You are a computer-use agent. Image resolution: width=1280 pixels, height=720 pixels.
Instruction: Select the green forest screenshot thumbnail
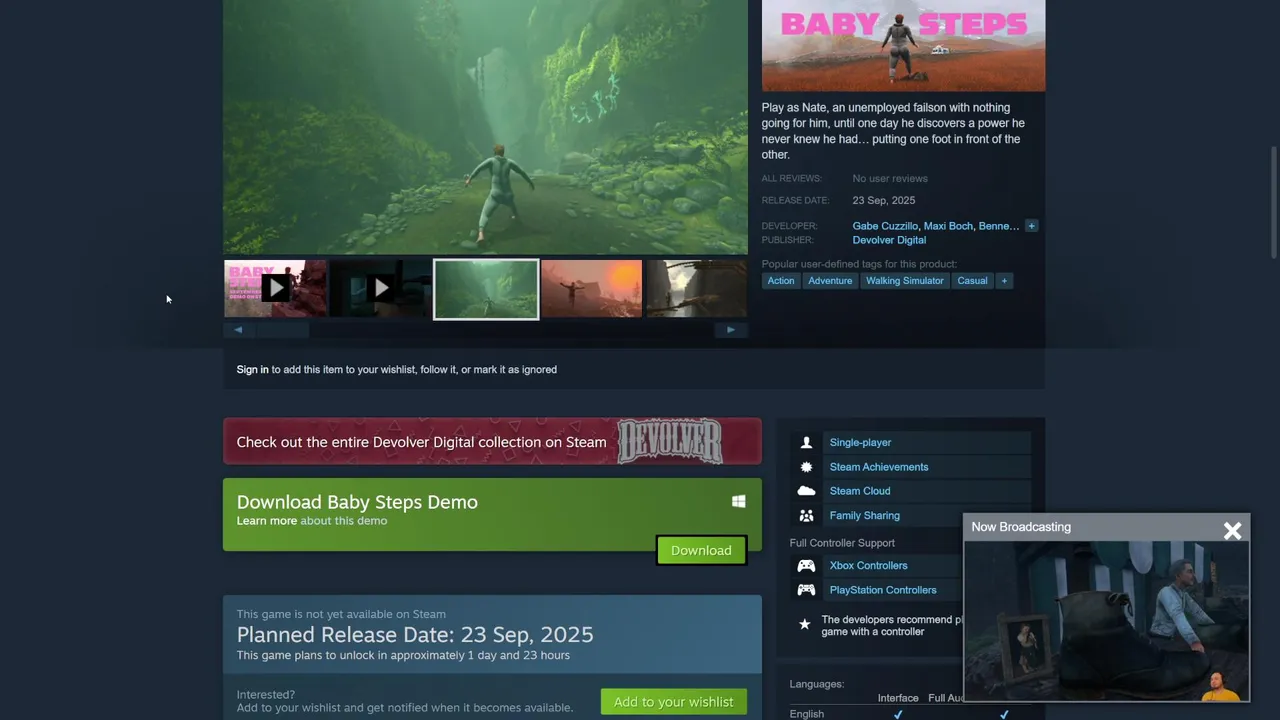click(x=486, y=289)
